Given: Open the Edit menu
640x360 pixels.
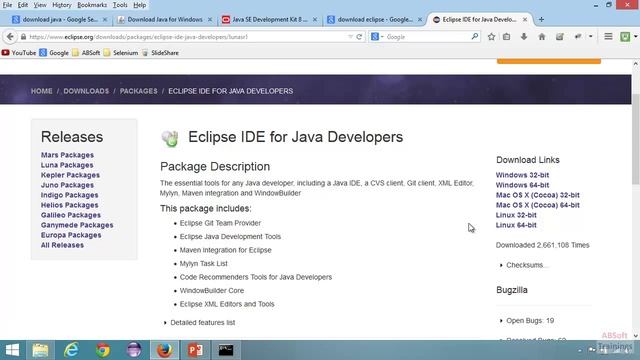Looking at the screenshot, I should (x=23, y=5).
